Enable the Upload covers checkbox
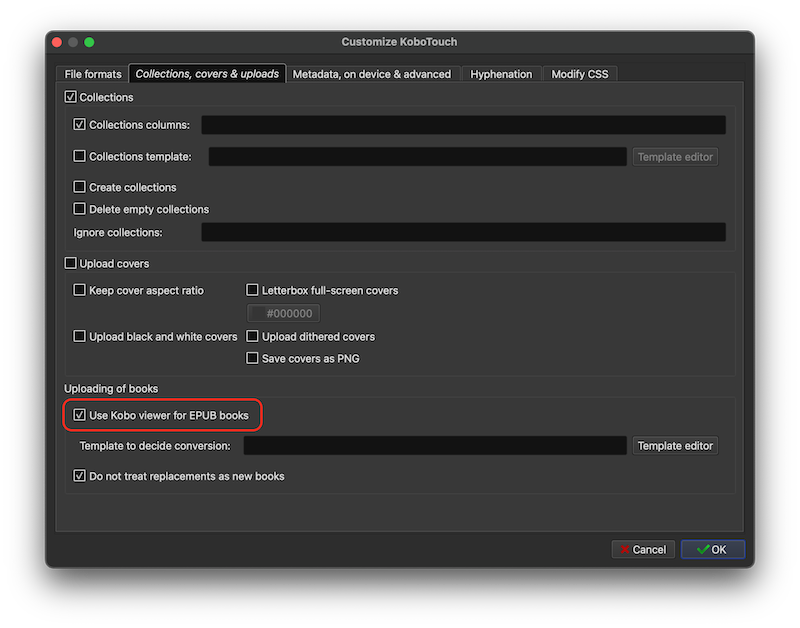Image resolution: width=800 pixels, height=628 pixels. point(70,263)
